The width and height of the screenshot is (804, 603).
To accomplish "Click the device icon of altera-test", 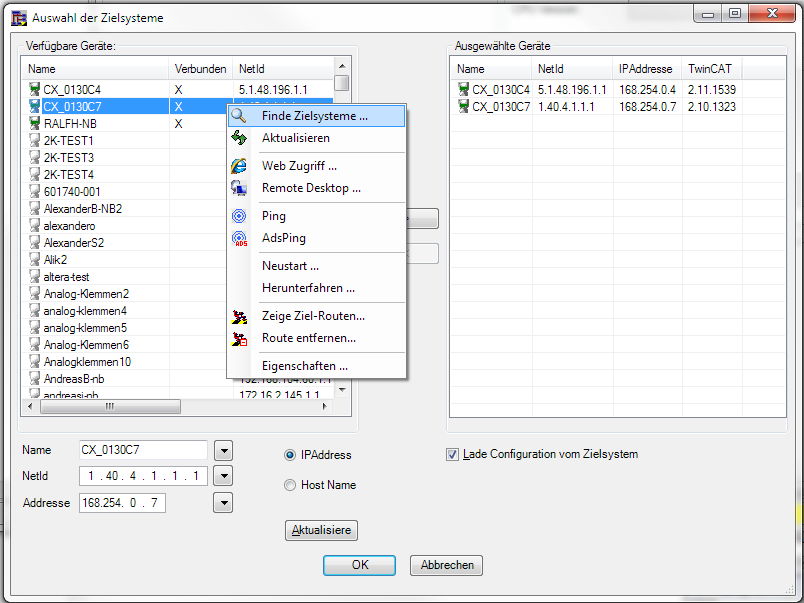I will click(34, 276).
